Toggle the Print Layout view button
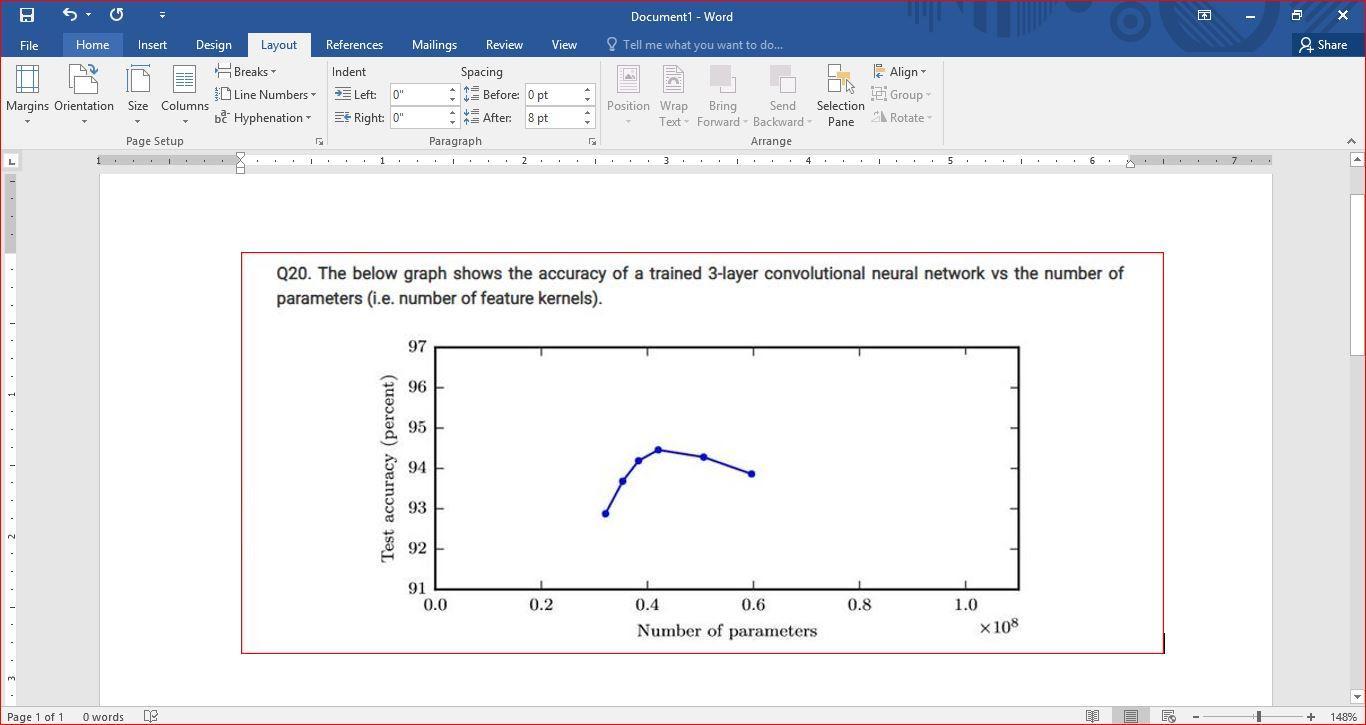 (1130, 716)
